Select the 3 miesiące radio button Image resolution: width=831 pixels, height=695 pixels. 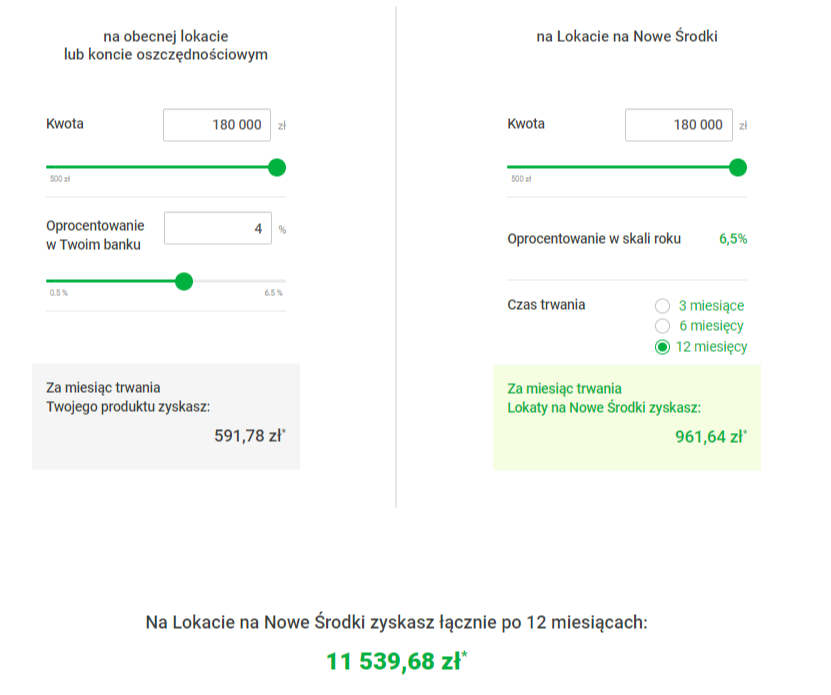click(x=662, y=306)
